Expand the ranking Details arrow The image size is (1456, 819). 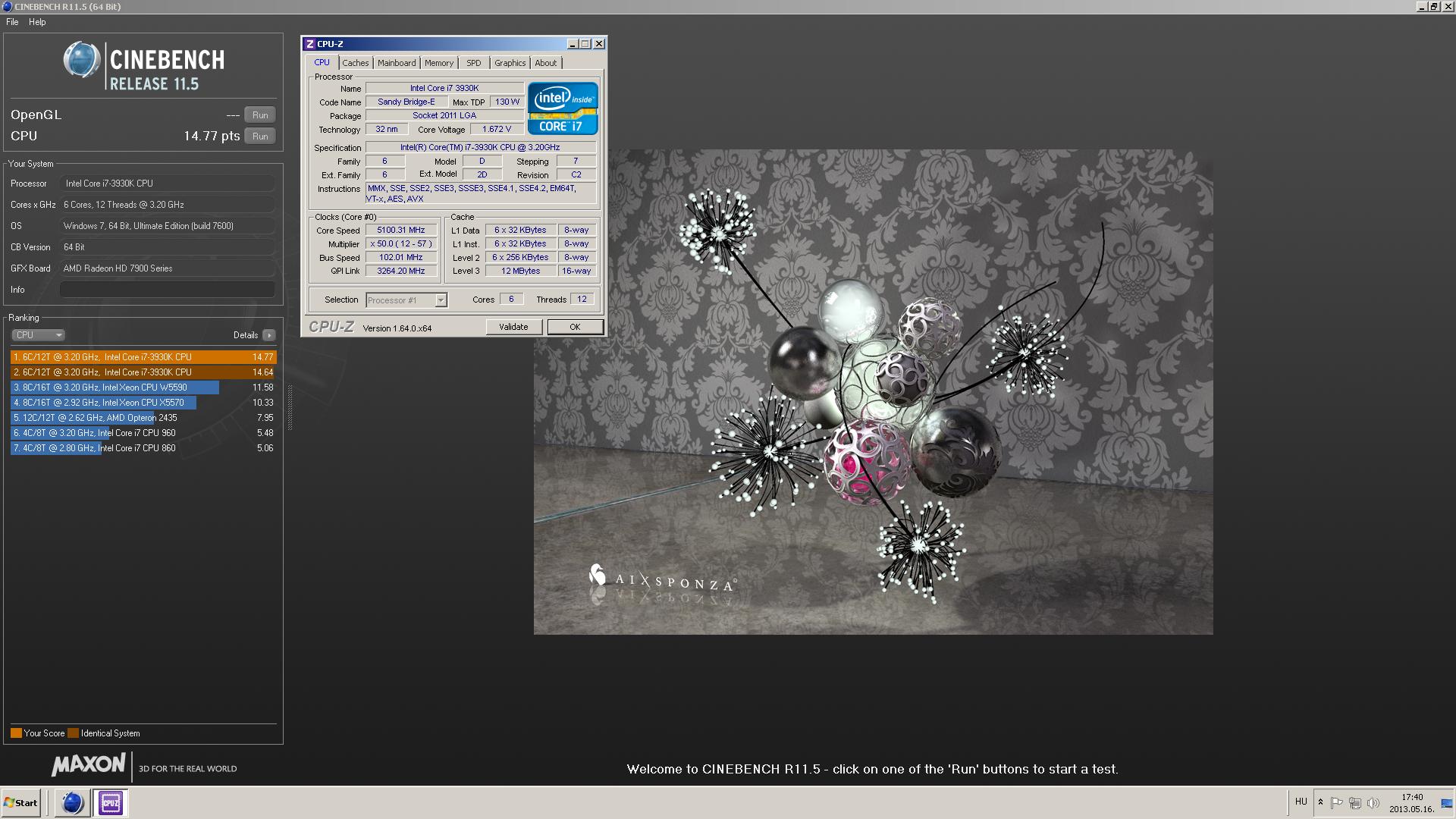[x=269, y=335]
